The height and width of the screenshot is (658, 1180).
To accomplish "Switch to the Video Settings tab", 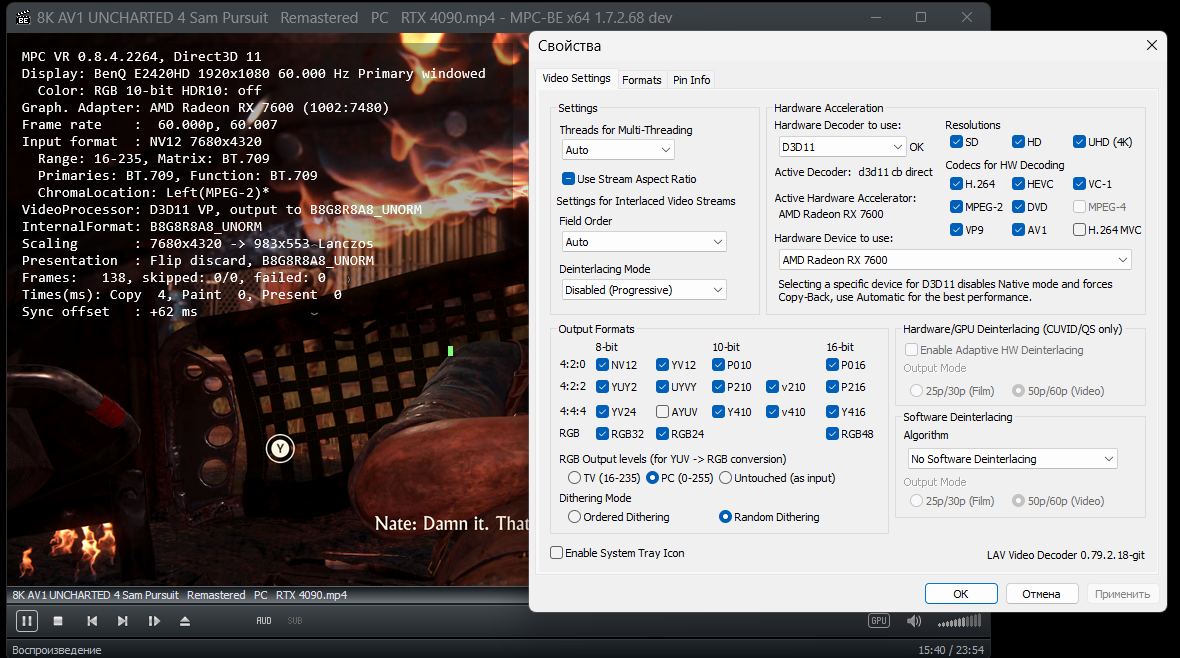I will tap(576, 78).
